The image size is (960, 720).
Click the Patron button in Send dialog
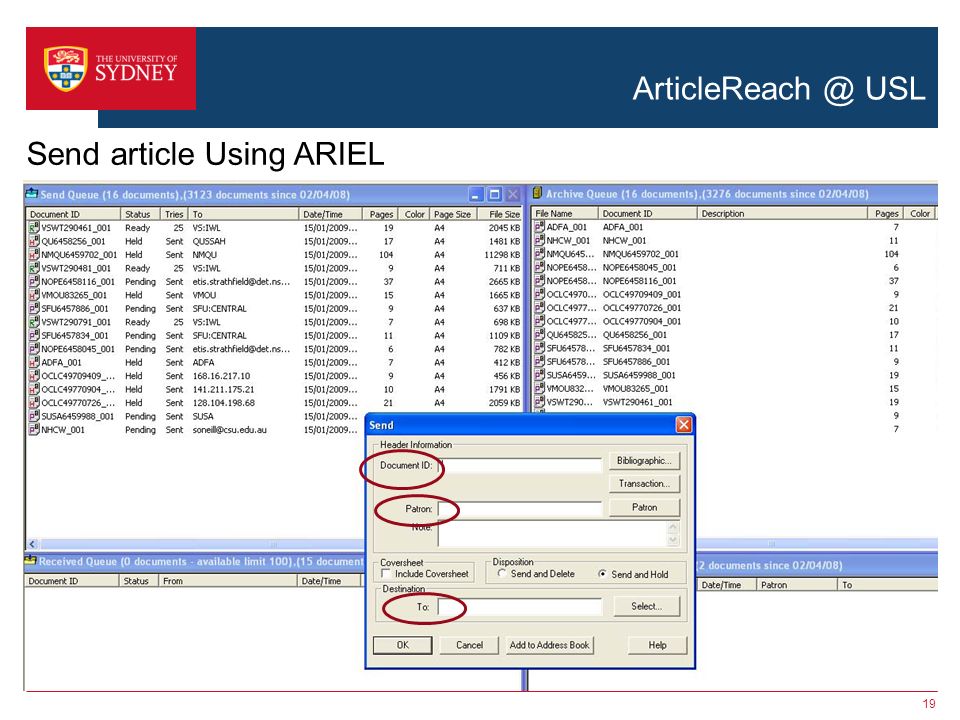click(x=644, y=508)
